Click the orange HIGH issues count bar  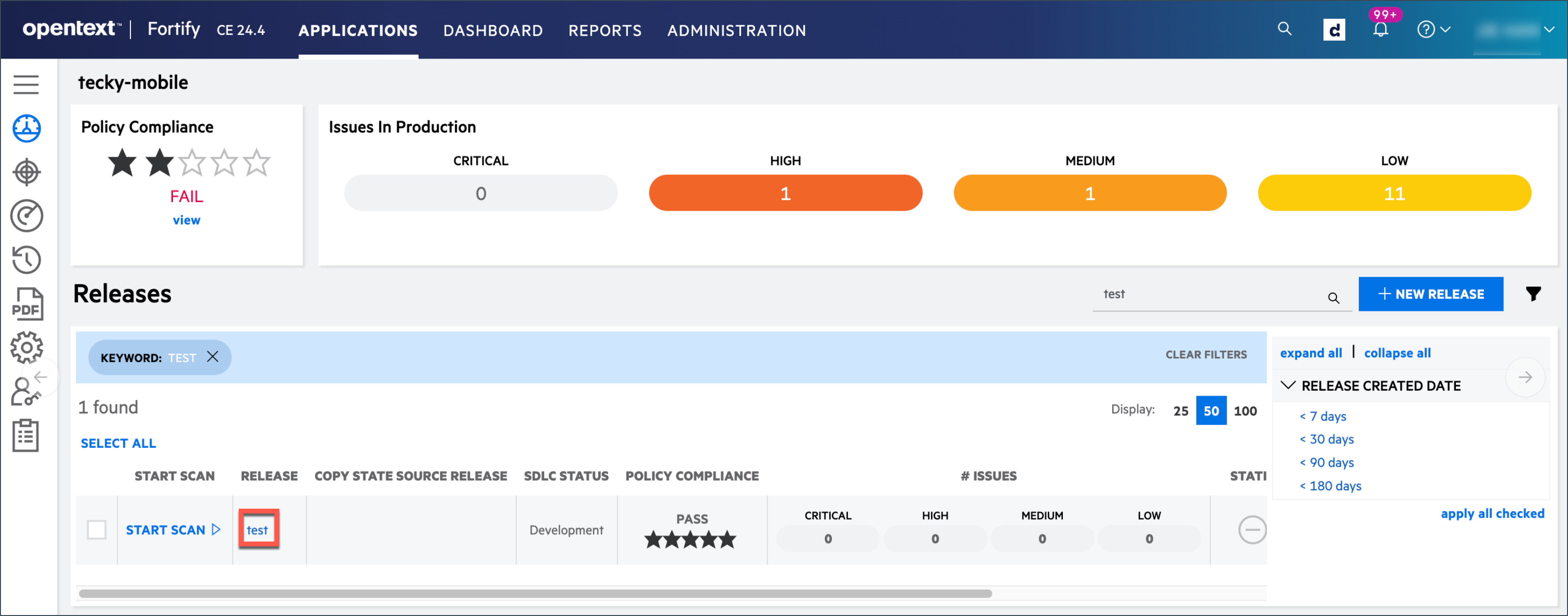pyautogui.click(x=784, y=193)
